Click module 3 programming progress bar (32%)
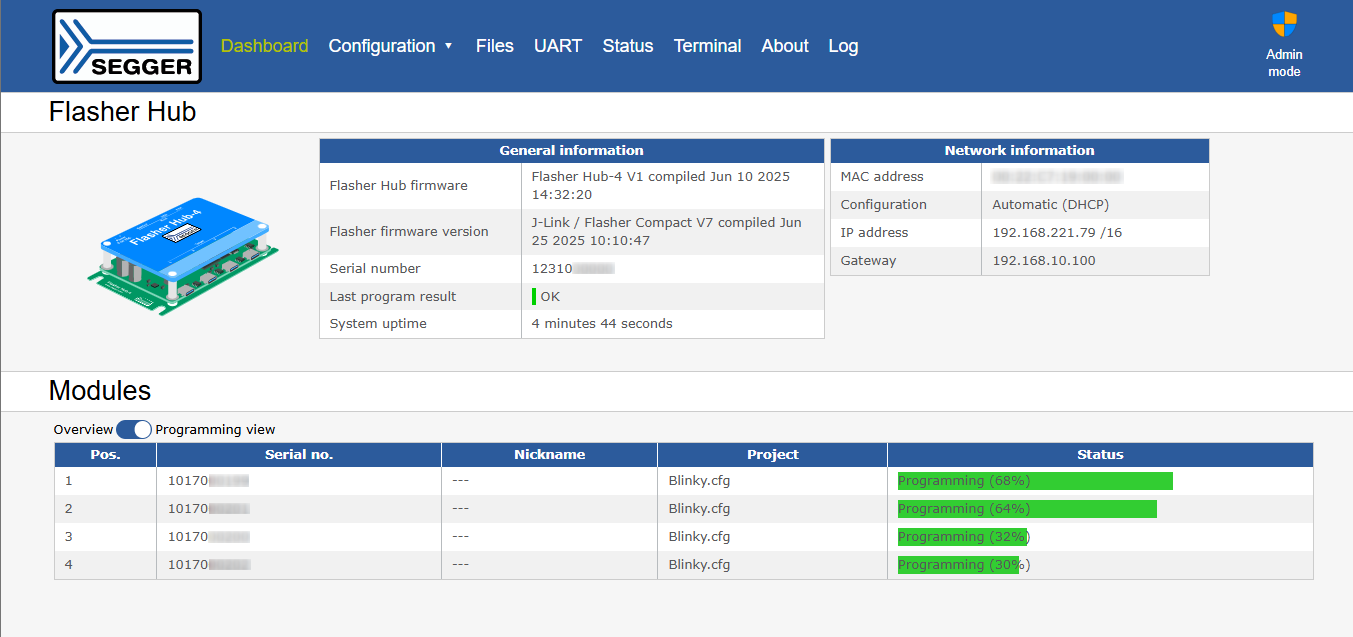Viewport: 1353px width, 637px height. click(x=962, y=537)
